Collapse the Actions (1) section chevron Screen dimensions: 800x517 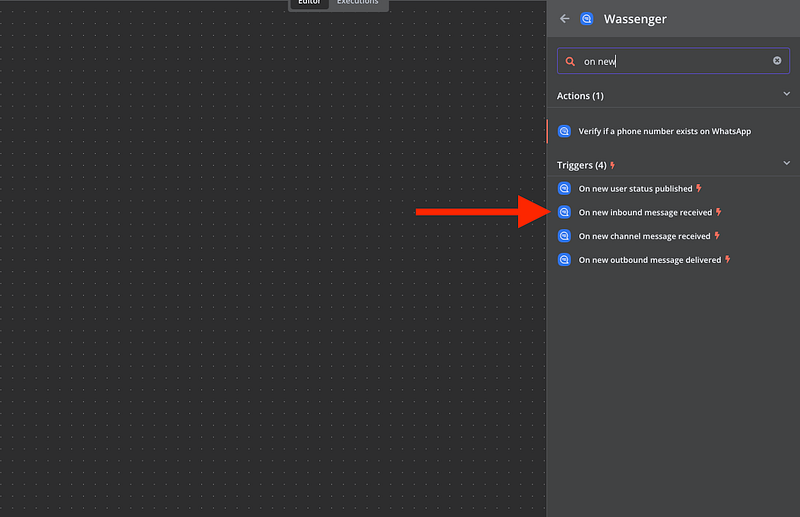[x=786, y=95]
